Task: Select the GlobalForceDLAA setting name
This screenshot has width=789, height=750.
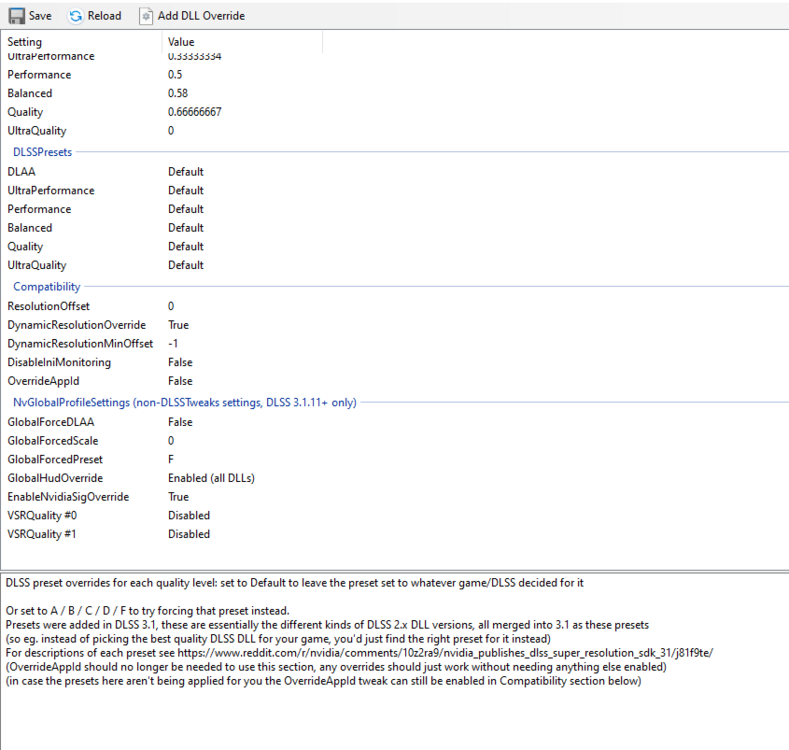Action: (50, 422)
